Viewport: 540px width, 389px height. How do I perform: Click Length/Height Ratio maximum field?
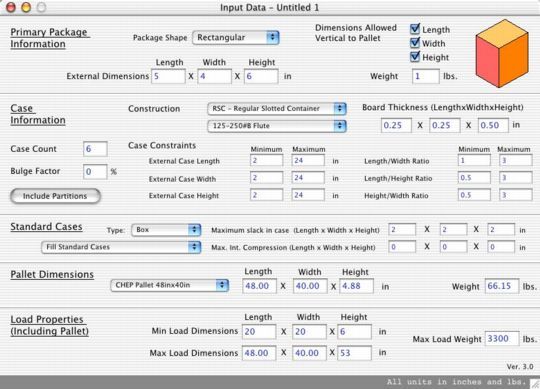coord(516,178)
